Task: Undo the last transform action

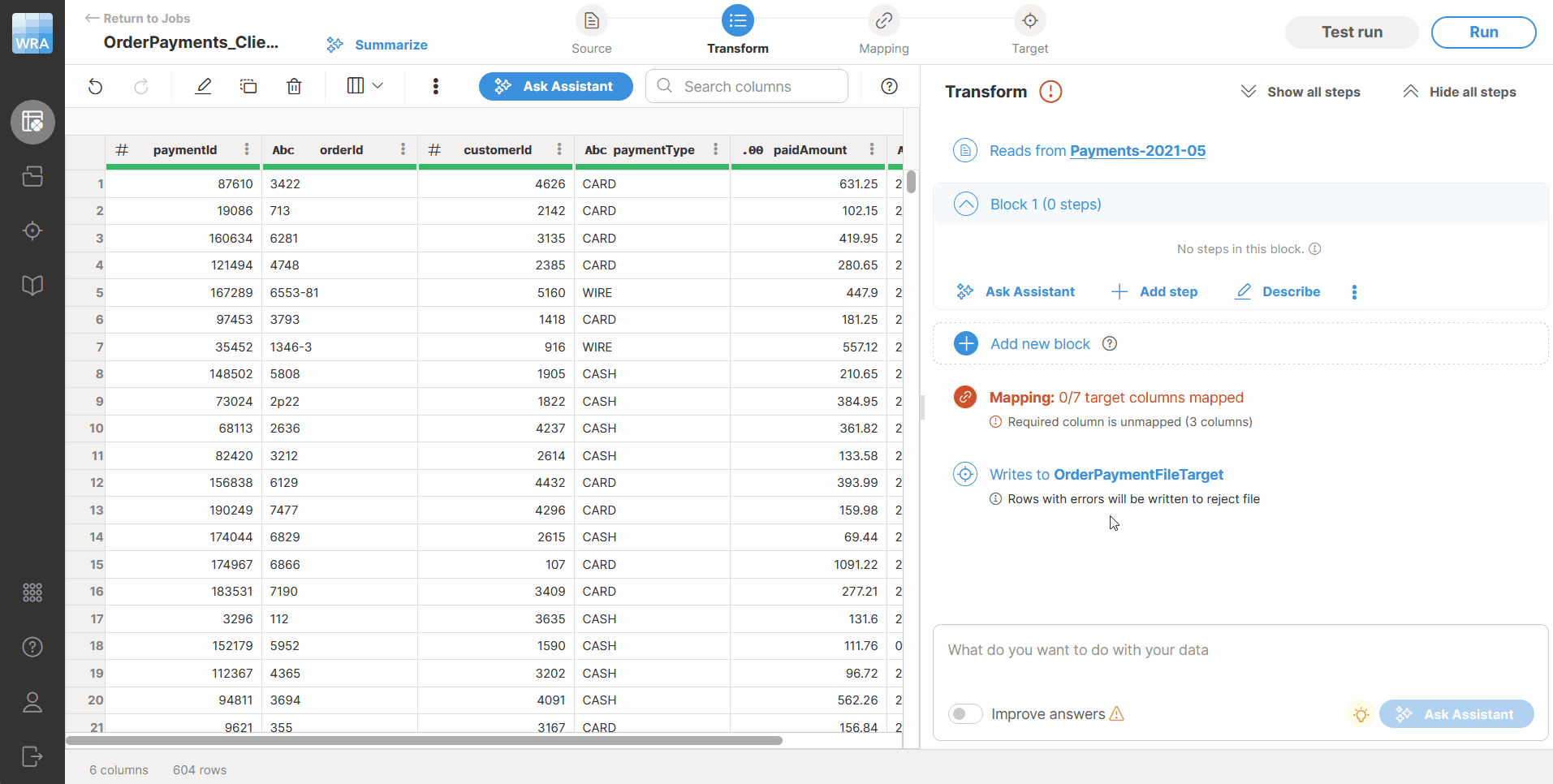Action: click(95, 86)
